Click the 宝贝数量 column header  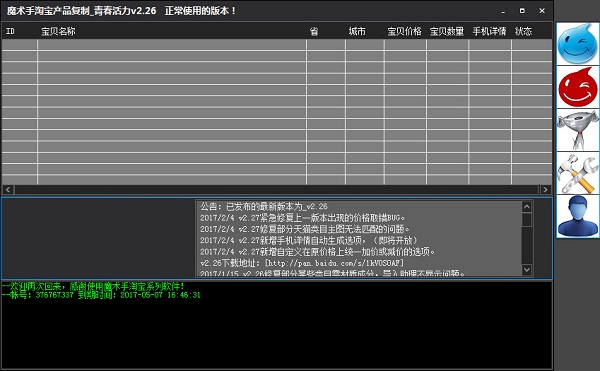[447, 31]
